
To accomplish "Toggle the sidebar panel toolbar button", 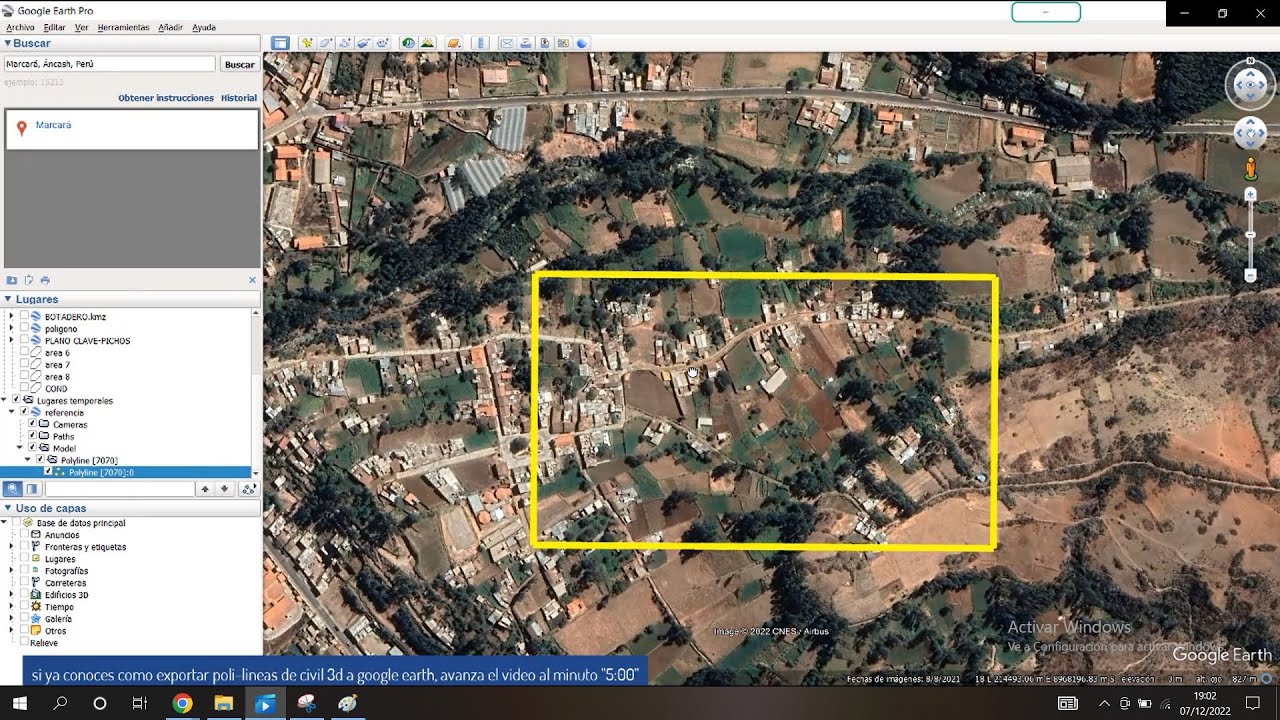I will pyautogui.click(x=280, y=43).
